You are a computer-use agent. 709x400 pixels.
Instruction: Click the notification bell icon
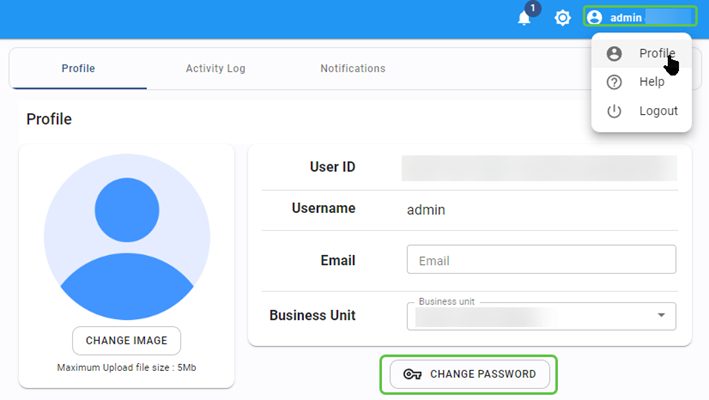[524, 18]
